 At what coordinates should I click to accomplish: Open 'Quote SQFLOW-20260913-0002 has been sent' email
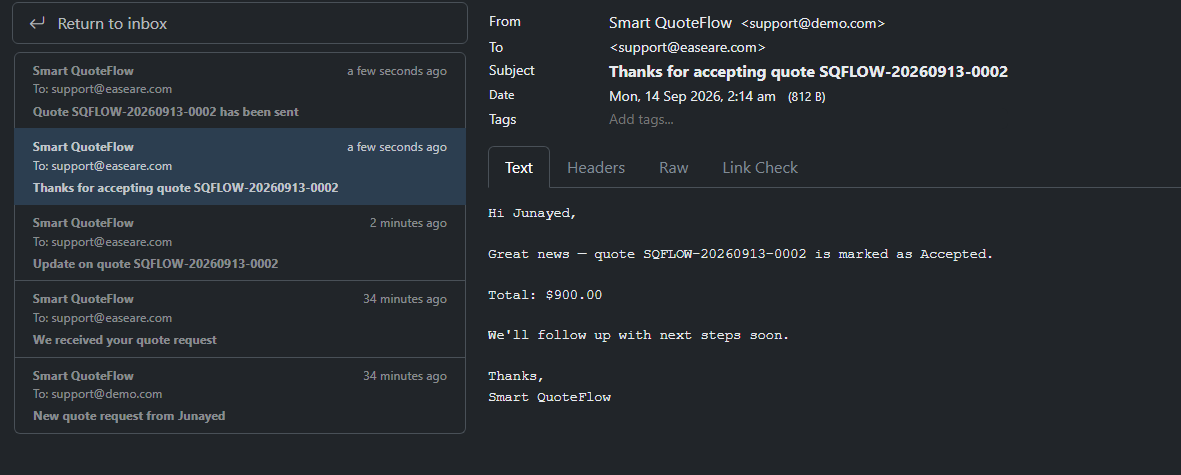click(240, 90)
